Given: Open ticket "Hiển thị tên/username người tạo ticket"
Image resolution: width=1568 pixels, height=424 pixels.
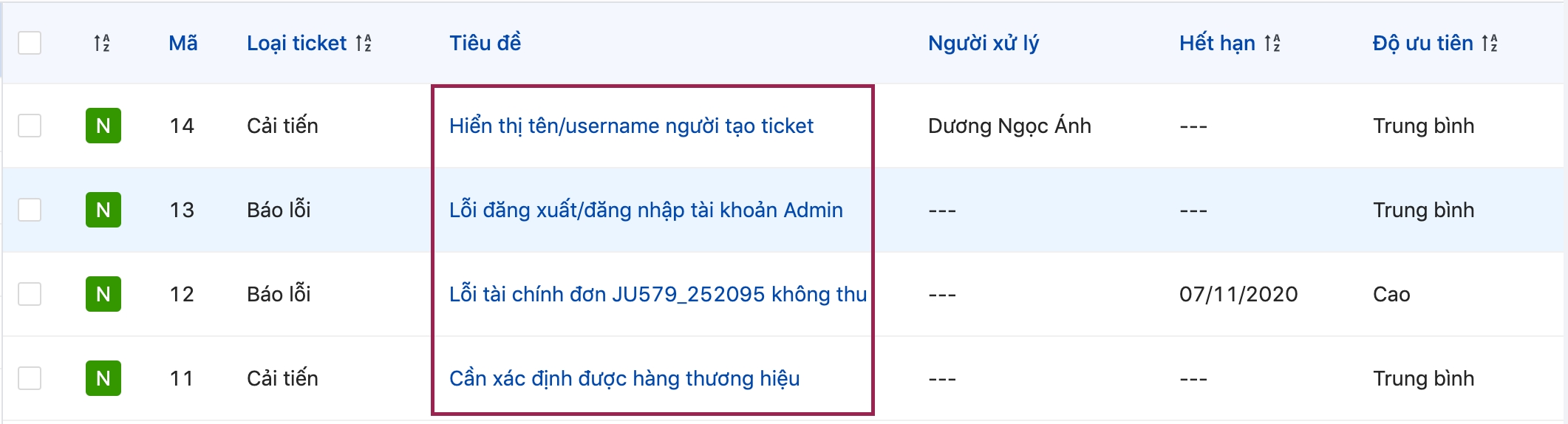Looking at the screenshot, I should [x=631, y=126].
